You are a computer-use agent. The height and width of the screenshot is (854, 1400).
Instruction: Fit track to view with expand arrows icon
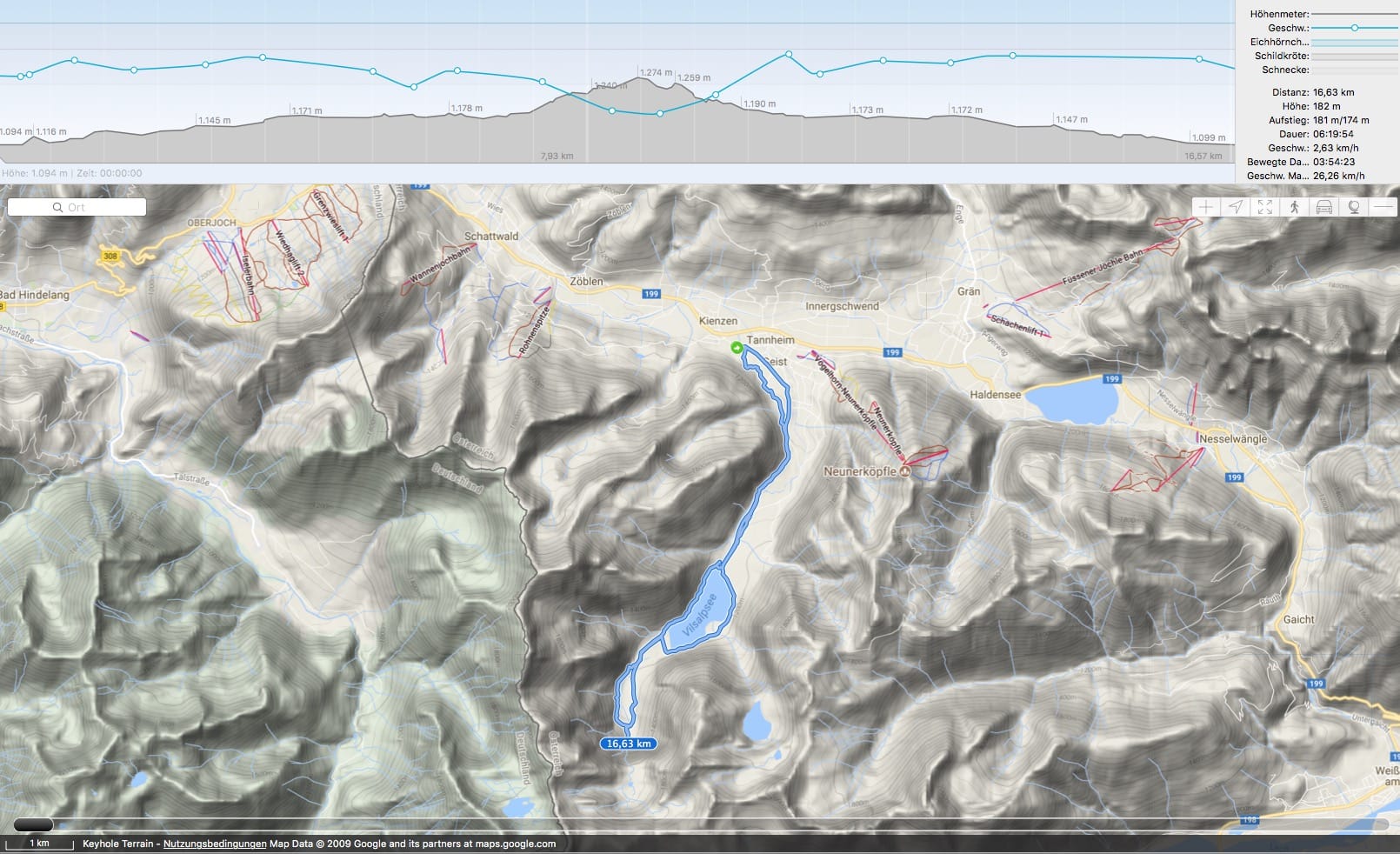(x=1265, y=207)
